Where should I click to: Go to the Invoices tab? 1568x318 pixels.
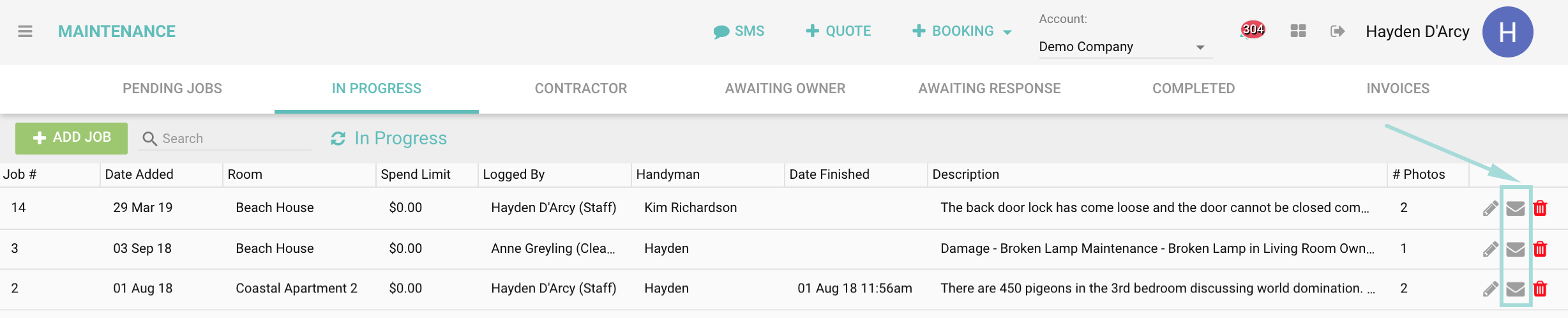1398,89
